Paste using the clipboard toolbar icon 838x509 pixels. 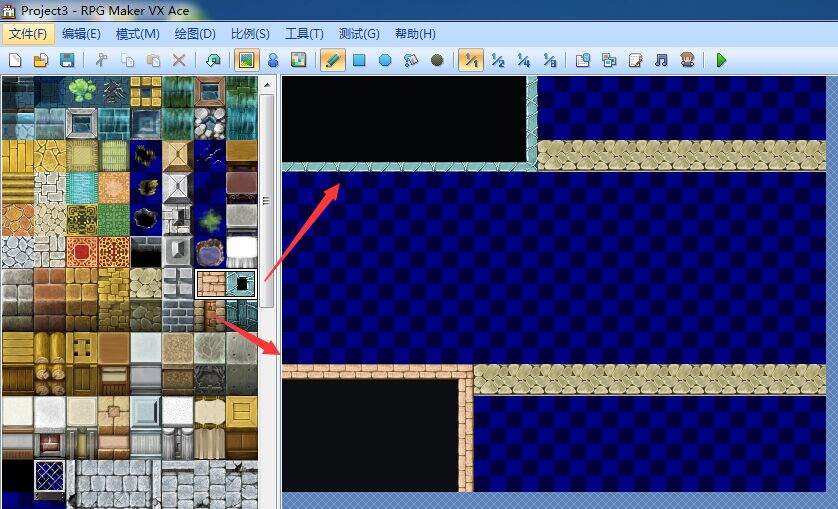pos(153,60)
